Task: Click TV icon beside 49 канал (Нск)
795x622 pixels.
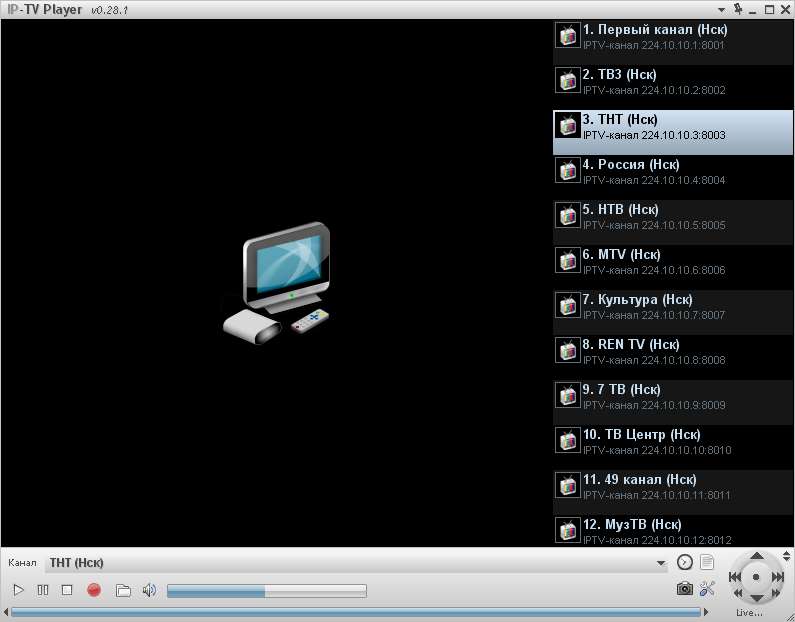Action: (x=568, y=485)
